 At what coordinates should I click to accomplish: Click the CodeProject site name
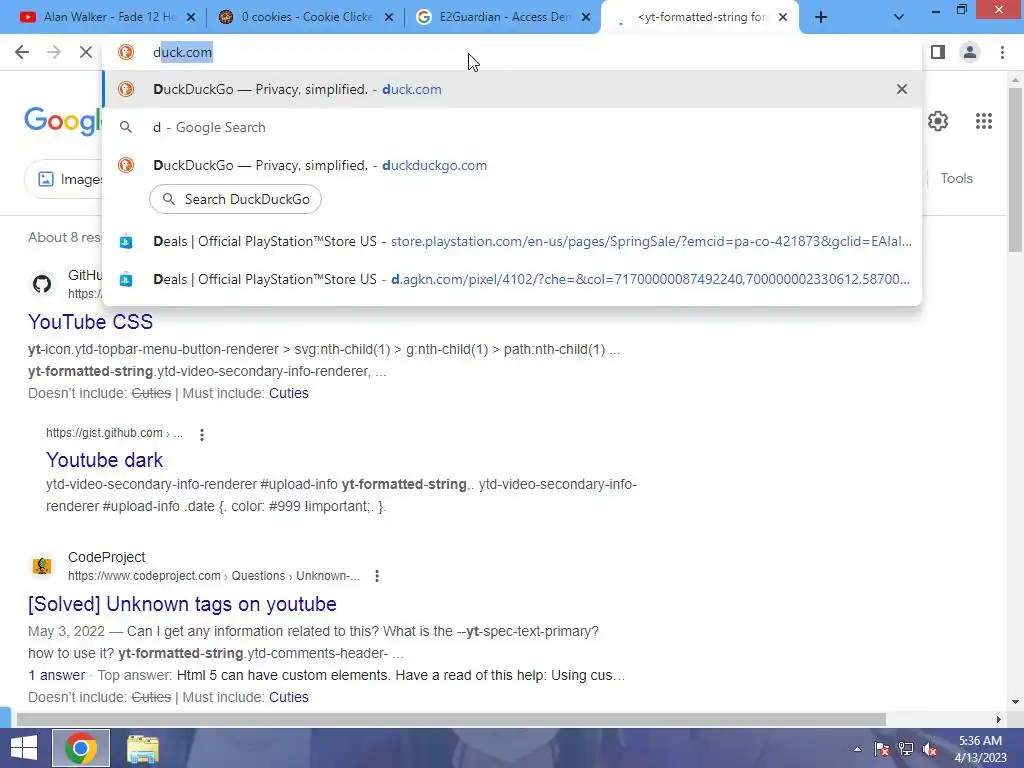tap(106, 557)
